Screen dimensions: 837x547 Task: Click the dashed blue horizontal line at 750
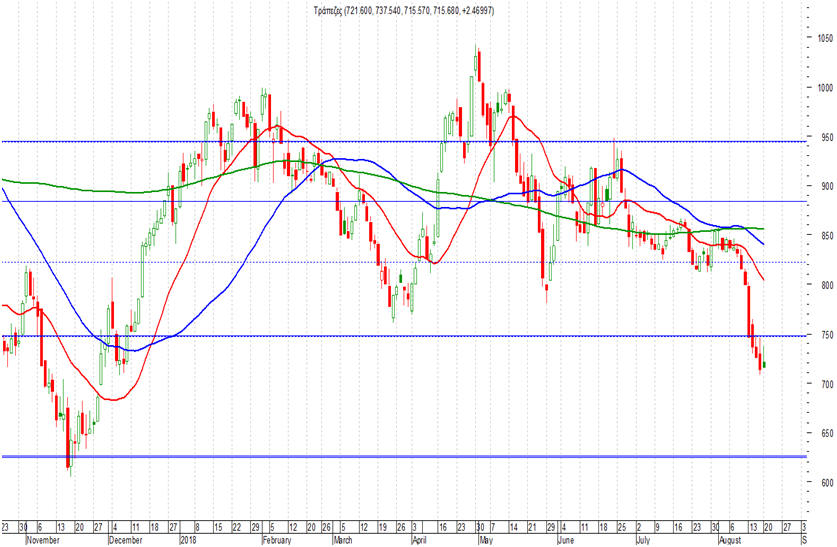click(x=403, y=336)
